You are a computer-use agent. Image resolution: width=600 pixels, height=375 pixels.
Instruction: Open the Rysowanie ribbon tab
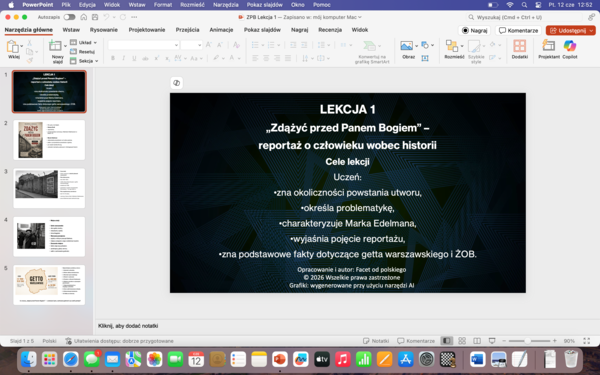tap(104, 30)
